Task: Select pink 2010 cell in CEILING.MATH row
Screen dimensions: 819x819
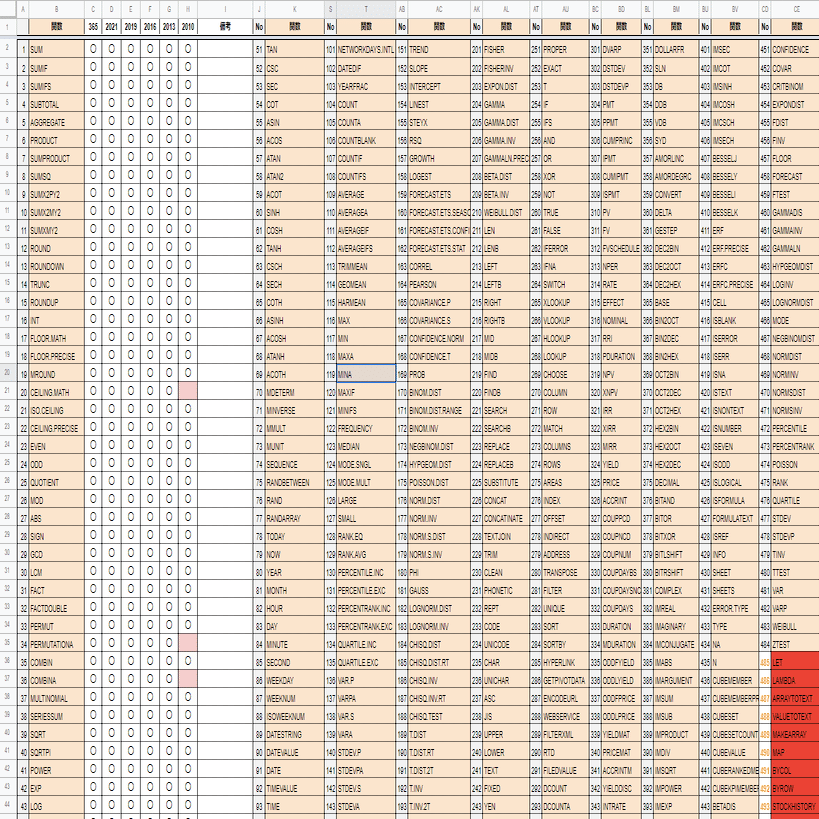Action: (188, 392)
